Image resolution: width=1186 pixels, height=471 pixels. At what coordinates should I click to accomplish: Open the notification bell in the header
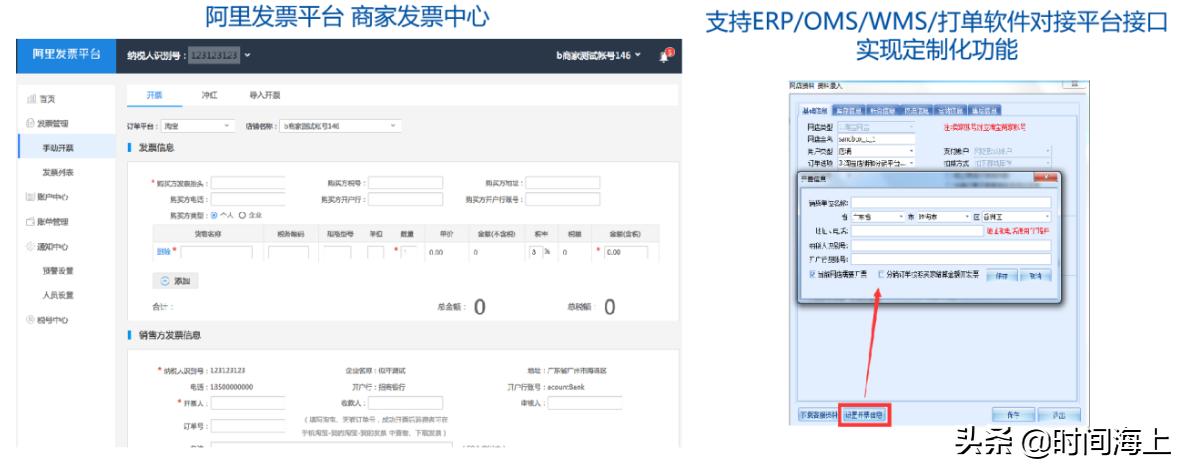point(666,56)
